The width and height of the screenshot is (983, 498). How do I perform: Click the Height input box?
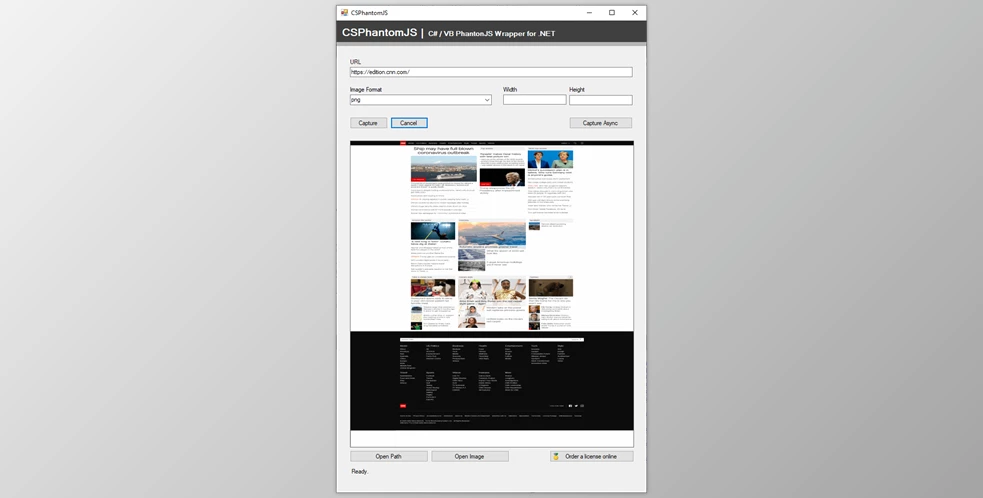[x=600, y=100]
